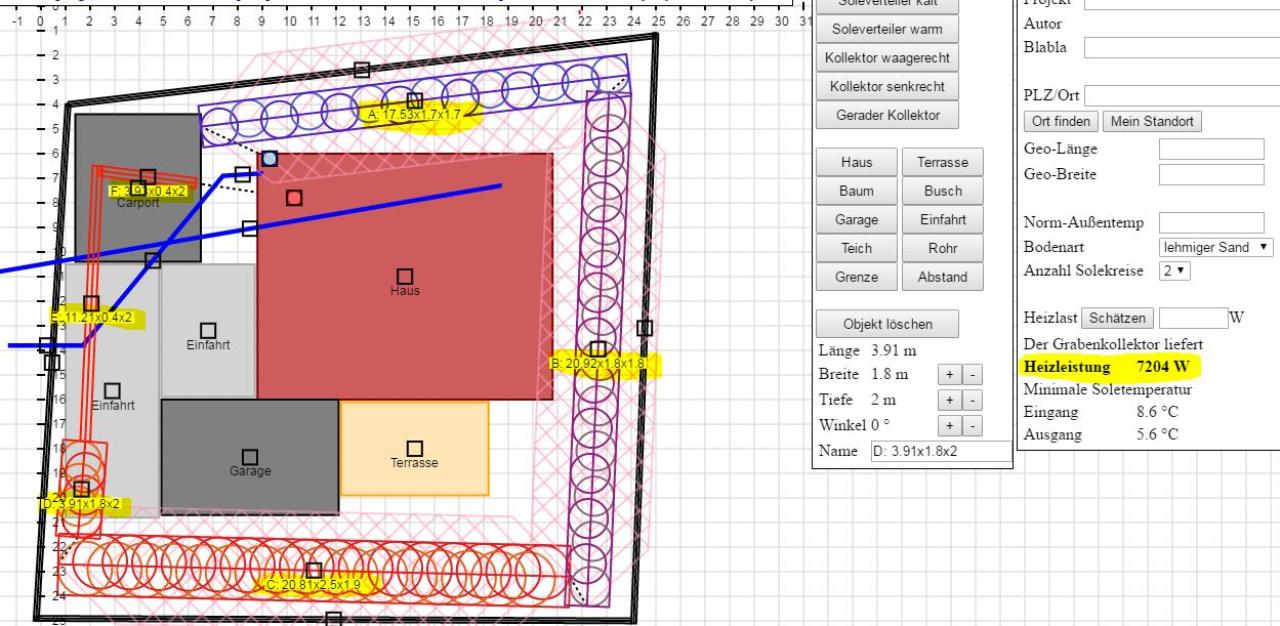Select the Terrasse handle on the plan
The width and height of the screenshot is (1280, 626).
tap(415, 449)
